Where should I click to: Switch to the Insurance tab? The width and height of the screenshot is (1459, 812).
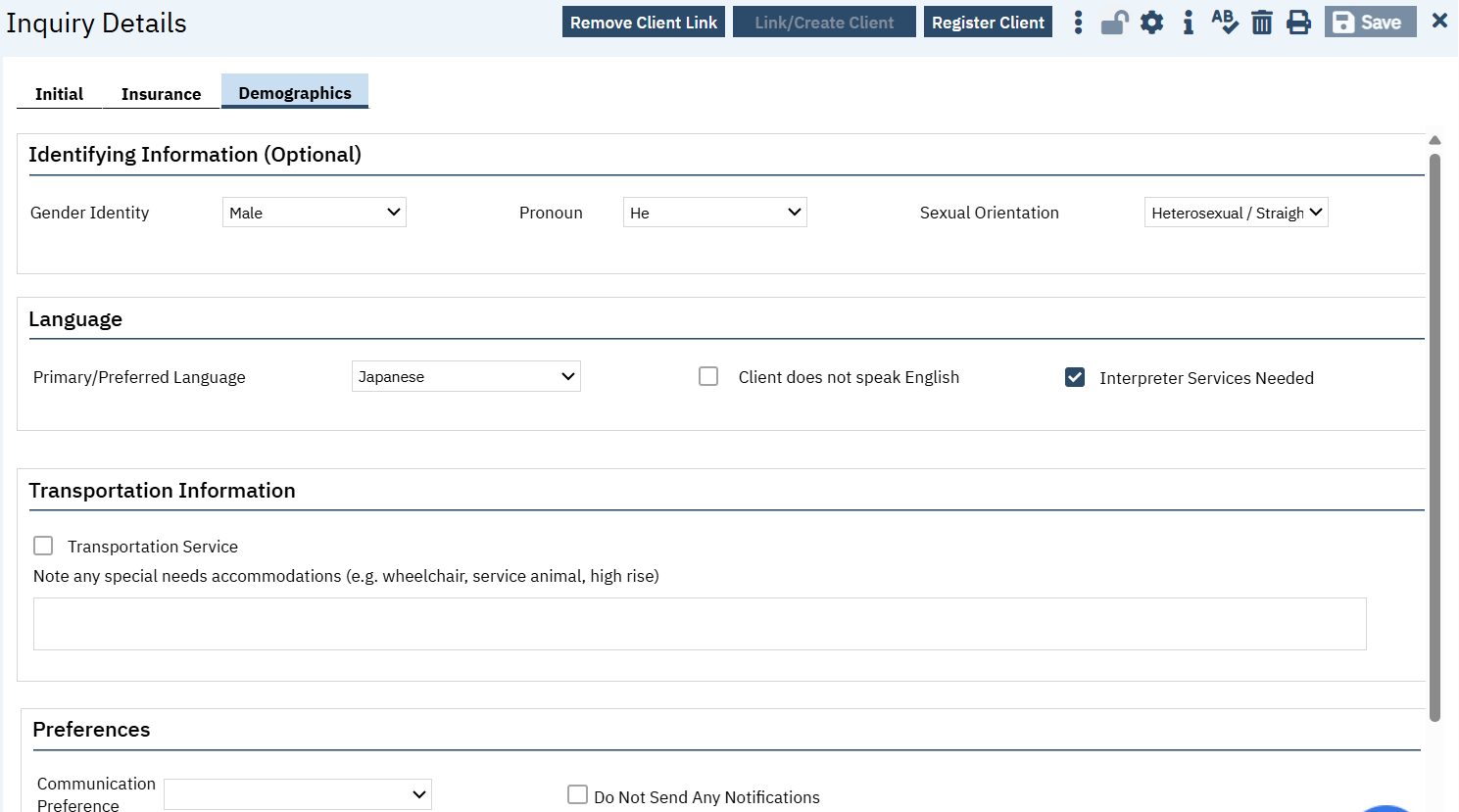pyautogui.click(x=161, y=94)
